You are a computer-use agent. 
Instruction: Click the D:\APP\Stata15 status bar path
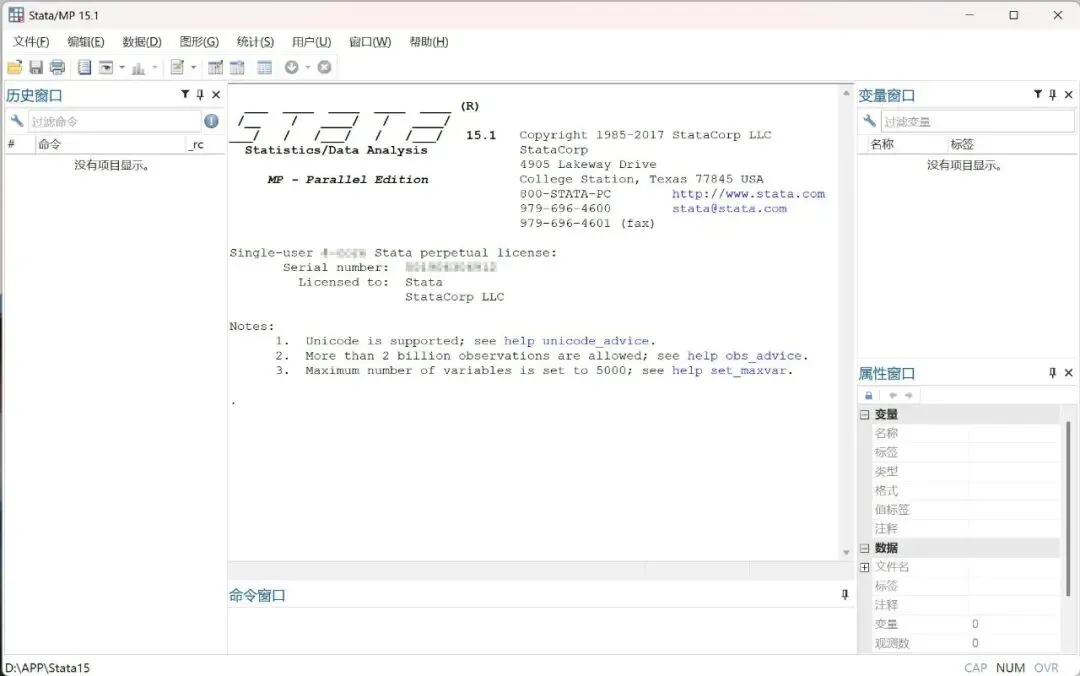(48, 668)
